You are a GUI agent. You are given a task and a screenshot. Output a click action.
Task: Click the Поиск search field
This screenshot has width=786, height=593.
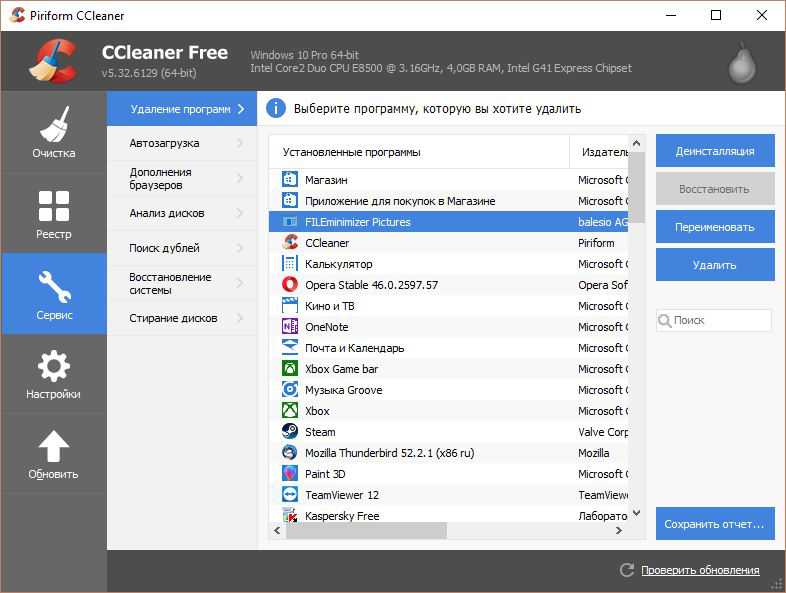pyautogui.click(x=720, y=320)
